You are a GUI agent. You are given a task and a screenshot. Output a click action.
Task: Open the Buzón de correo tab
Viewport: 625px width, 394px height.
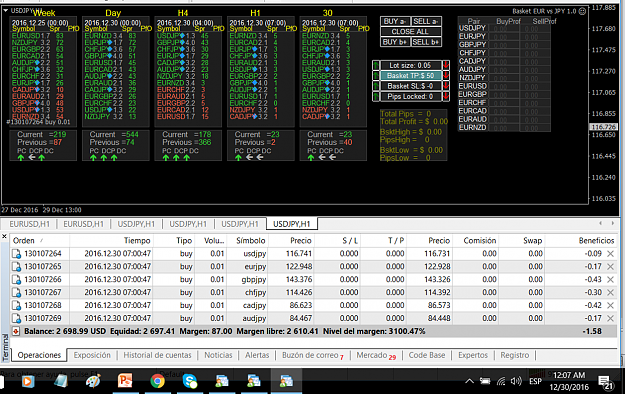pos(312,355)
